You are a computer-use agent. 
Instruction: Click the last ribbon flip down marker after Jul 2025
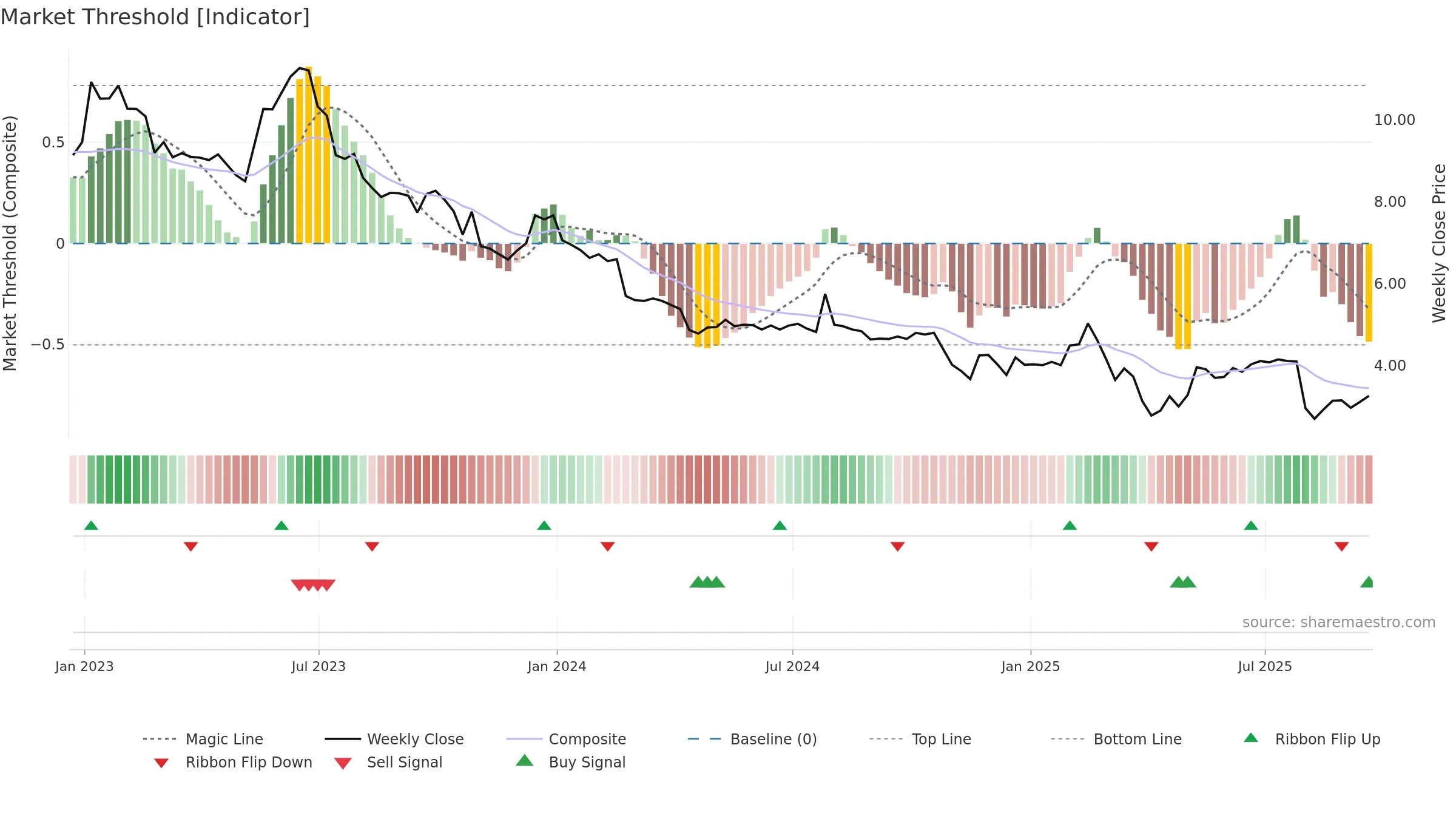[x=1341, y=547]
